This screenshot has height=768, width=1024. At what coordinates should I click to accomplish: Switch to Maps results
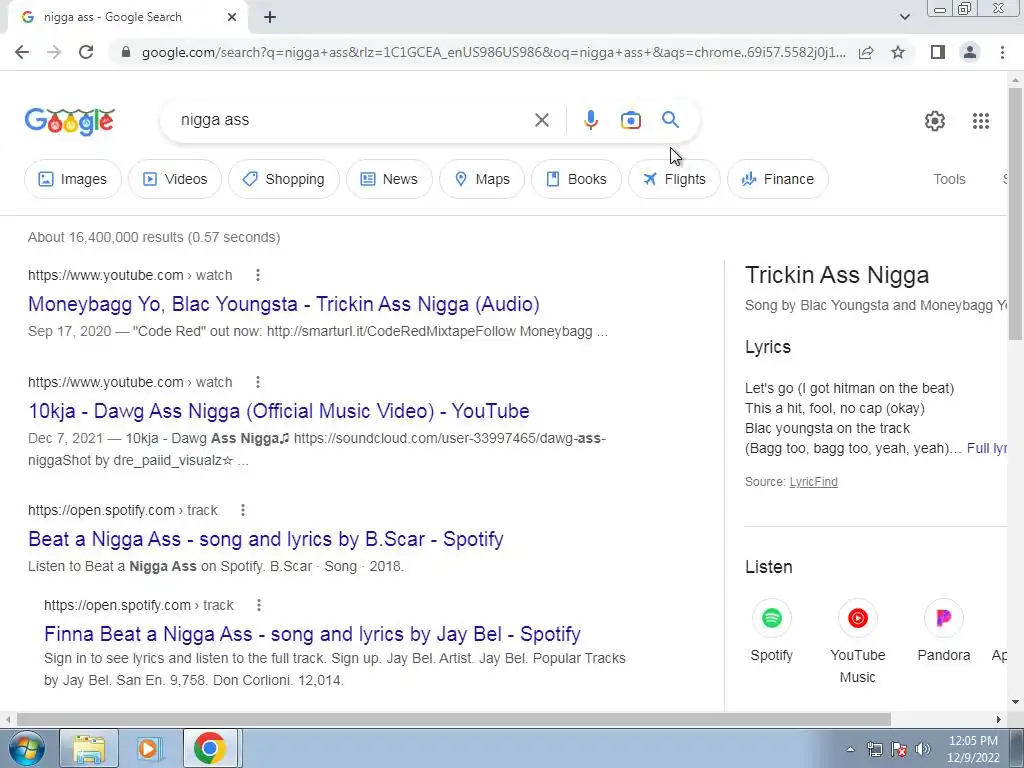(x=482, y=179)
